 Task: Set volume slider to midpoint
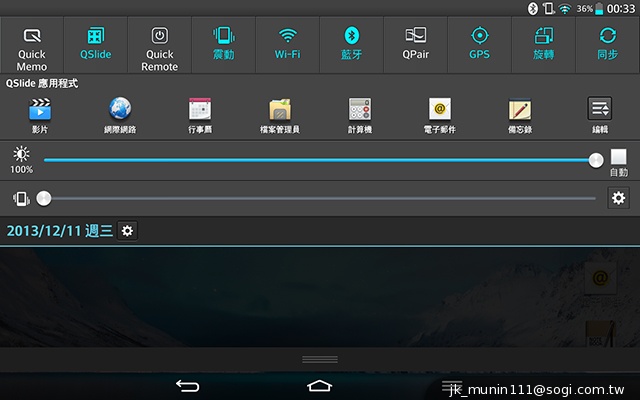tap(320, 199)
